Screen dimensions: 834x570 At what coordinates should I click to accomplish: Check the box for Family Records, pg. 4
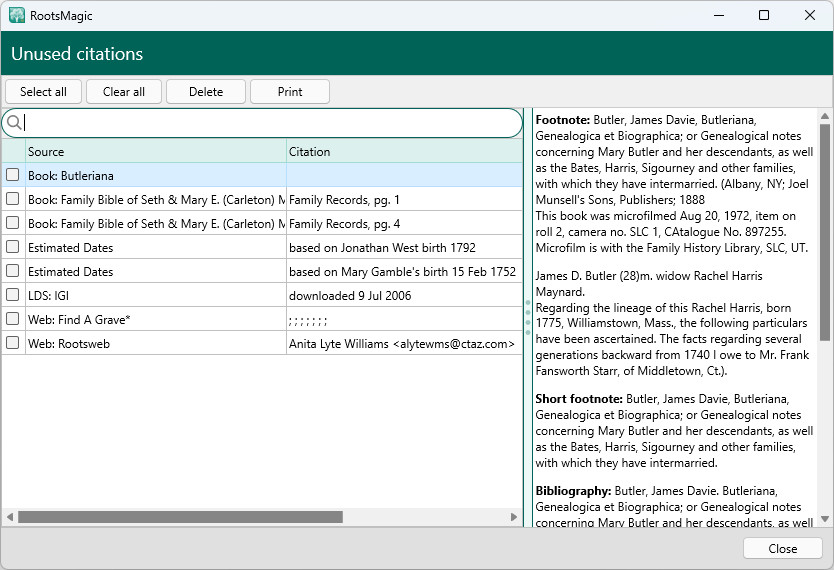13,222
